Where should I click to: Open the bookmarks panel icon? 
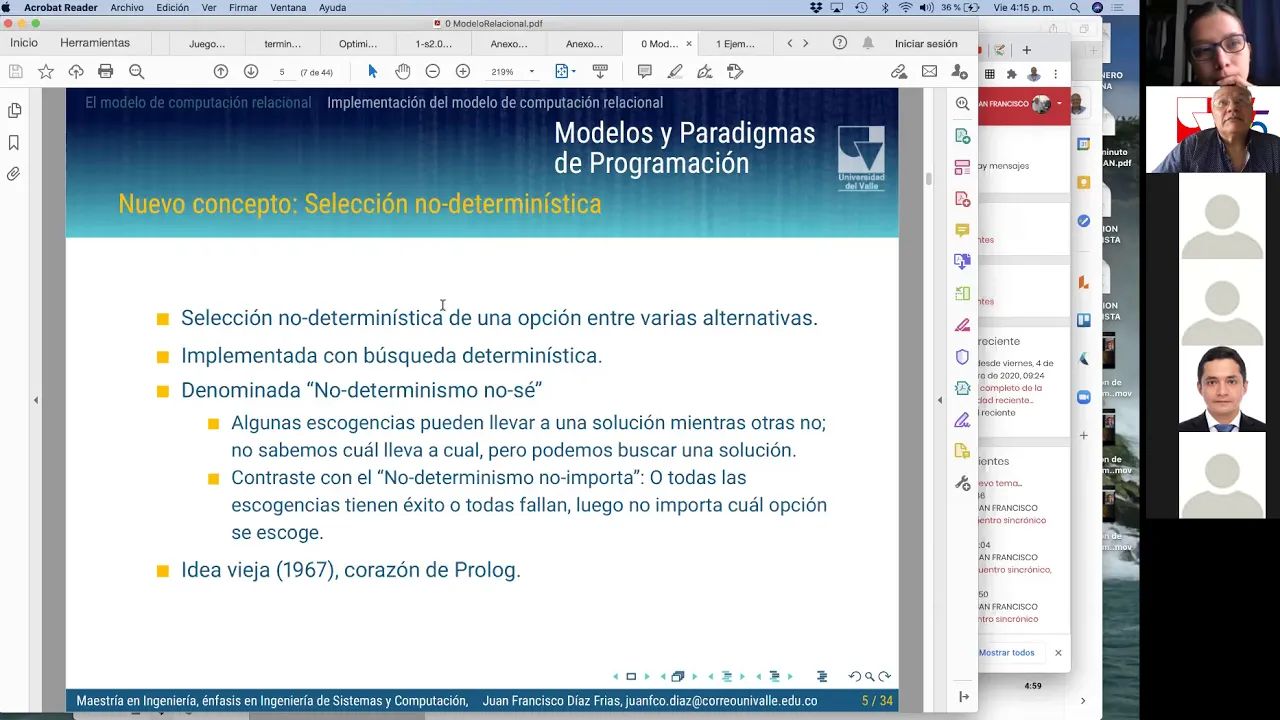(x=14, y=142)
